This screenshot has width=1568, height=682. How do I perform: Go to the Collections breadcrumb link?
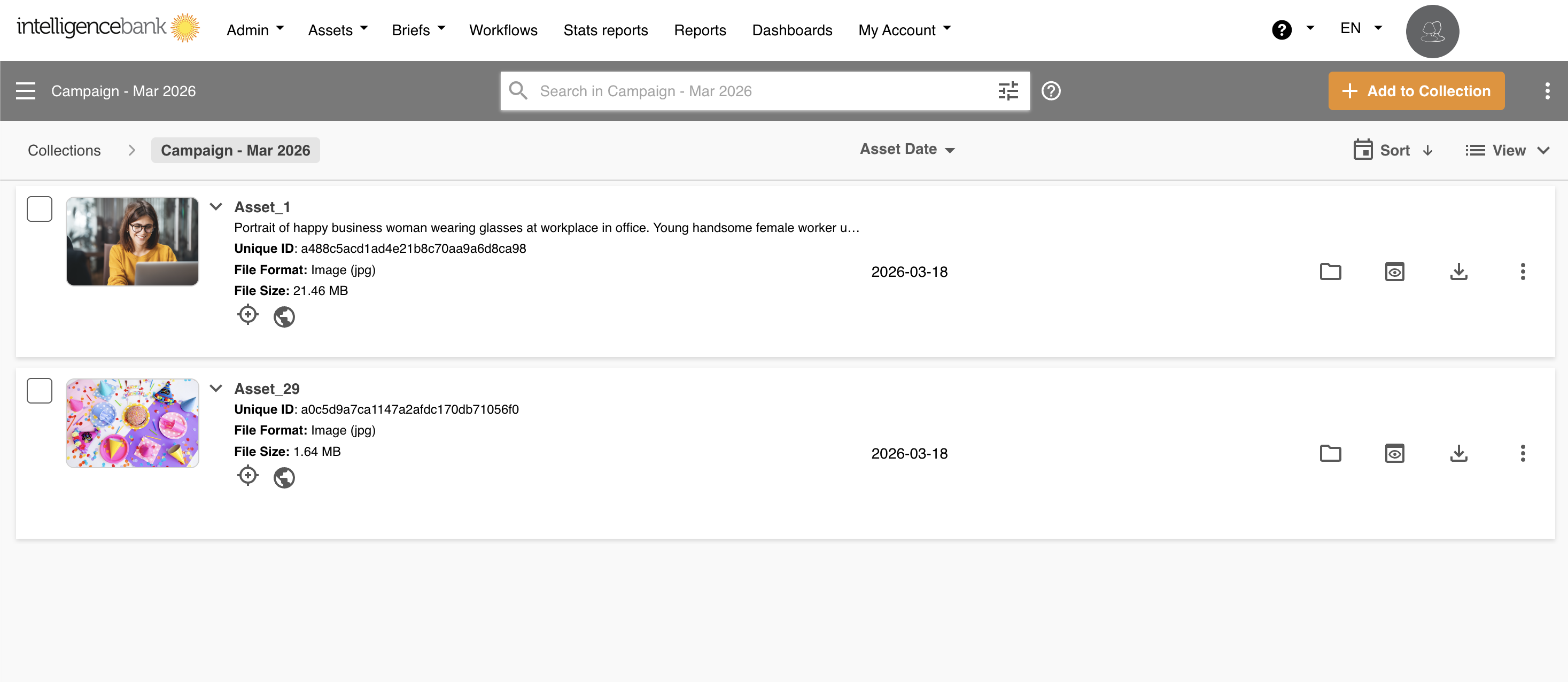[x=64, y=150]
